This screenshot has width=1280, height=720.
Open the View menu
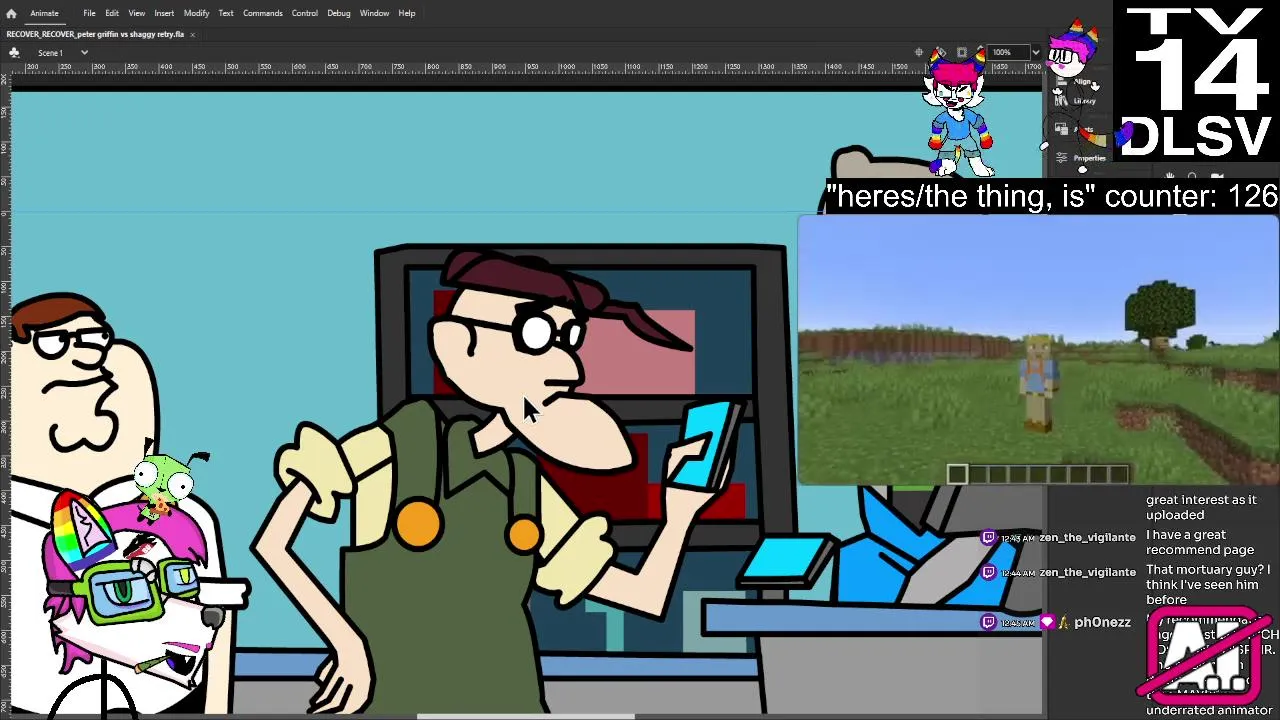pyautogui.click(x=137, y=13)
